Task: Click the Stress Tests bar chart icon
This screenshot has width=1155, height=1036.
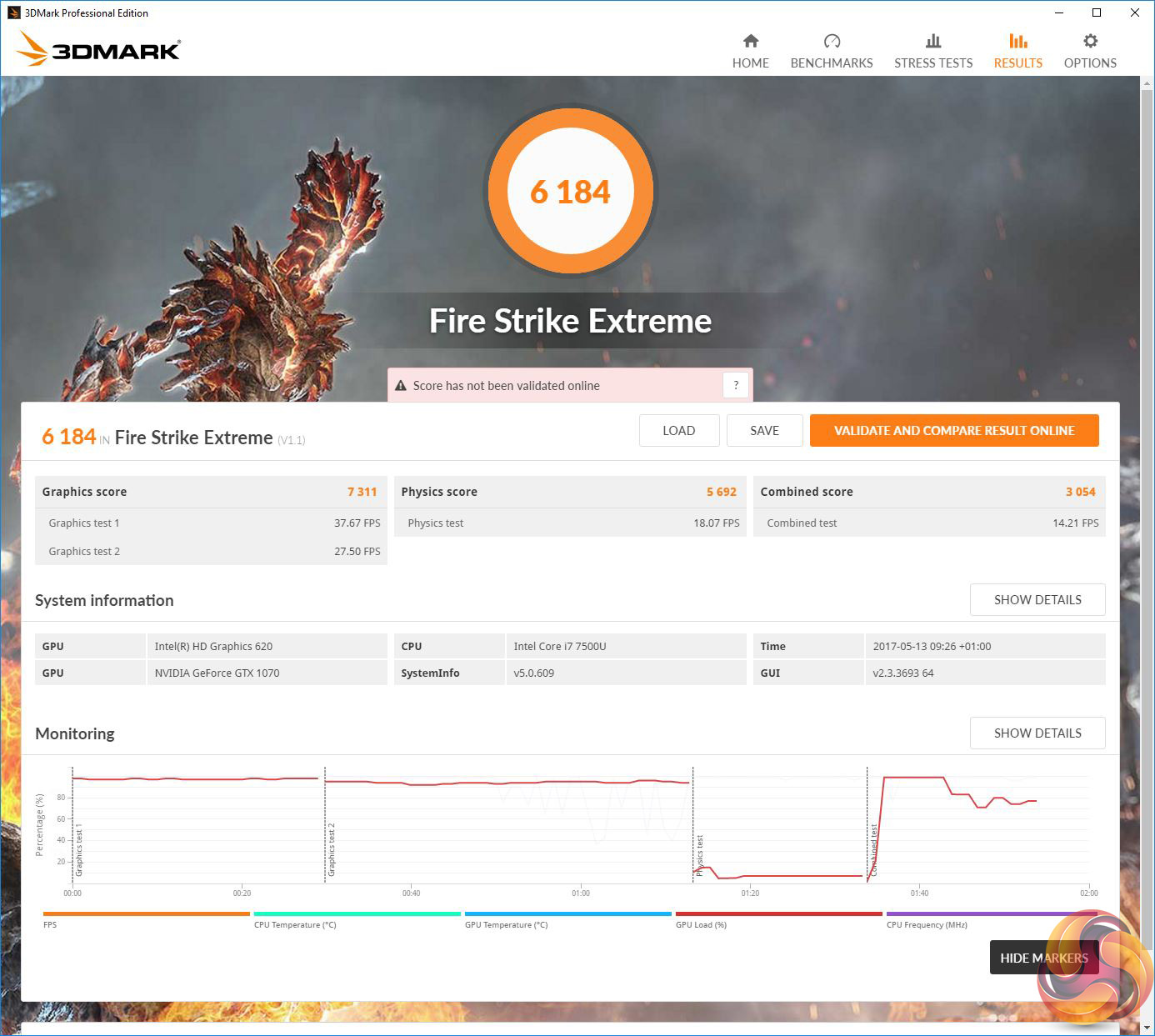Action: tap(933, 41)
